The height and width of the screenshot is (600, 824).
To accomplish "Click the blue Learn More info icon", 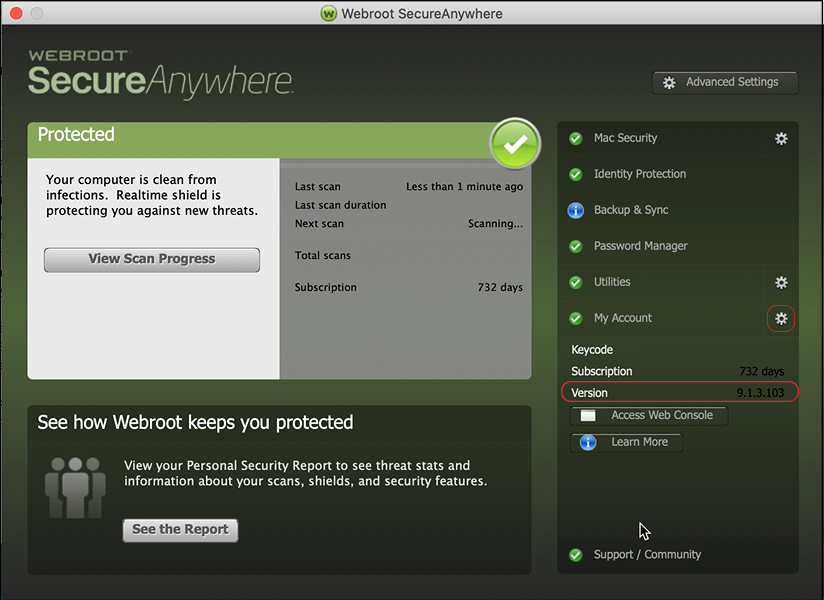I will (587, 442).
